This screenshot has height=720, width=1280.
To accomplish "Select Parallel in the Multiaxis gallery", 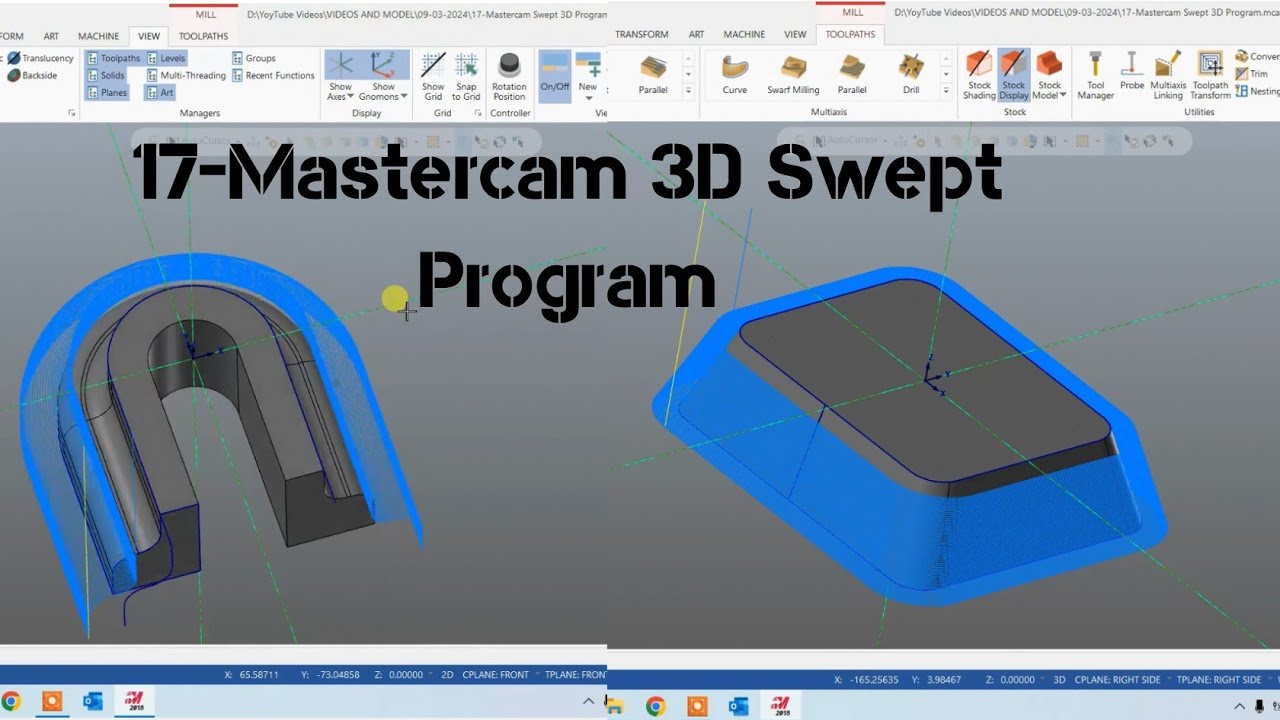I will click(x=852, y=75).
